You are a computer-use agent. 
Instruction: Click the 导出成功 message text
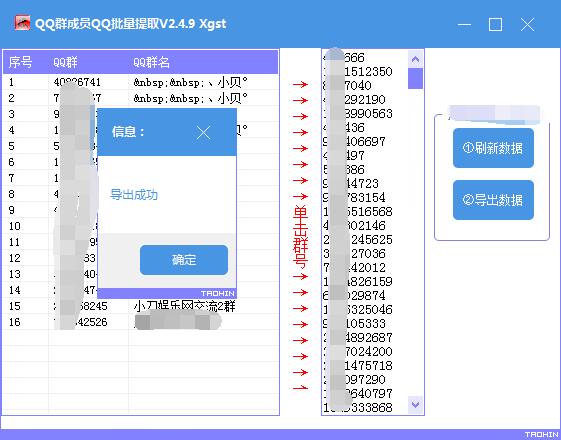pos(134,195)
